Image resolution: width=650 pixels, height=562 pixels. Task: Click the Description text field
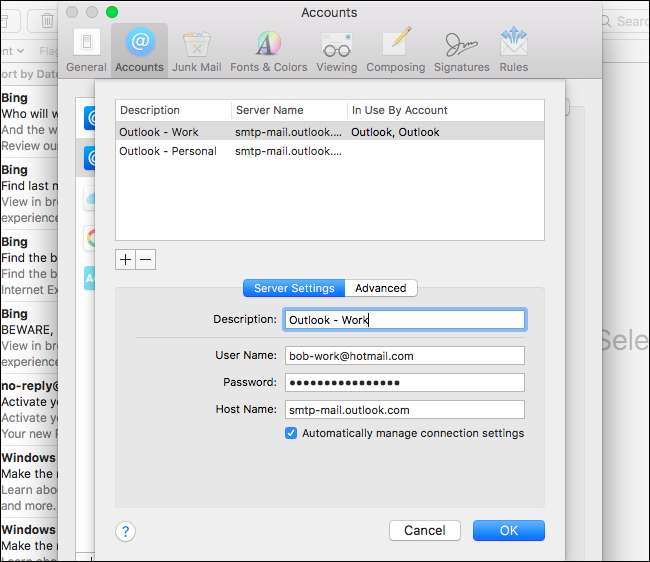(x=403, y=320)
